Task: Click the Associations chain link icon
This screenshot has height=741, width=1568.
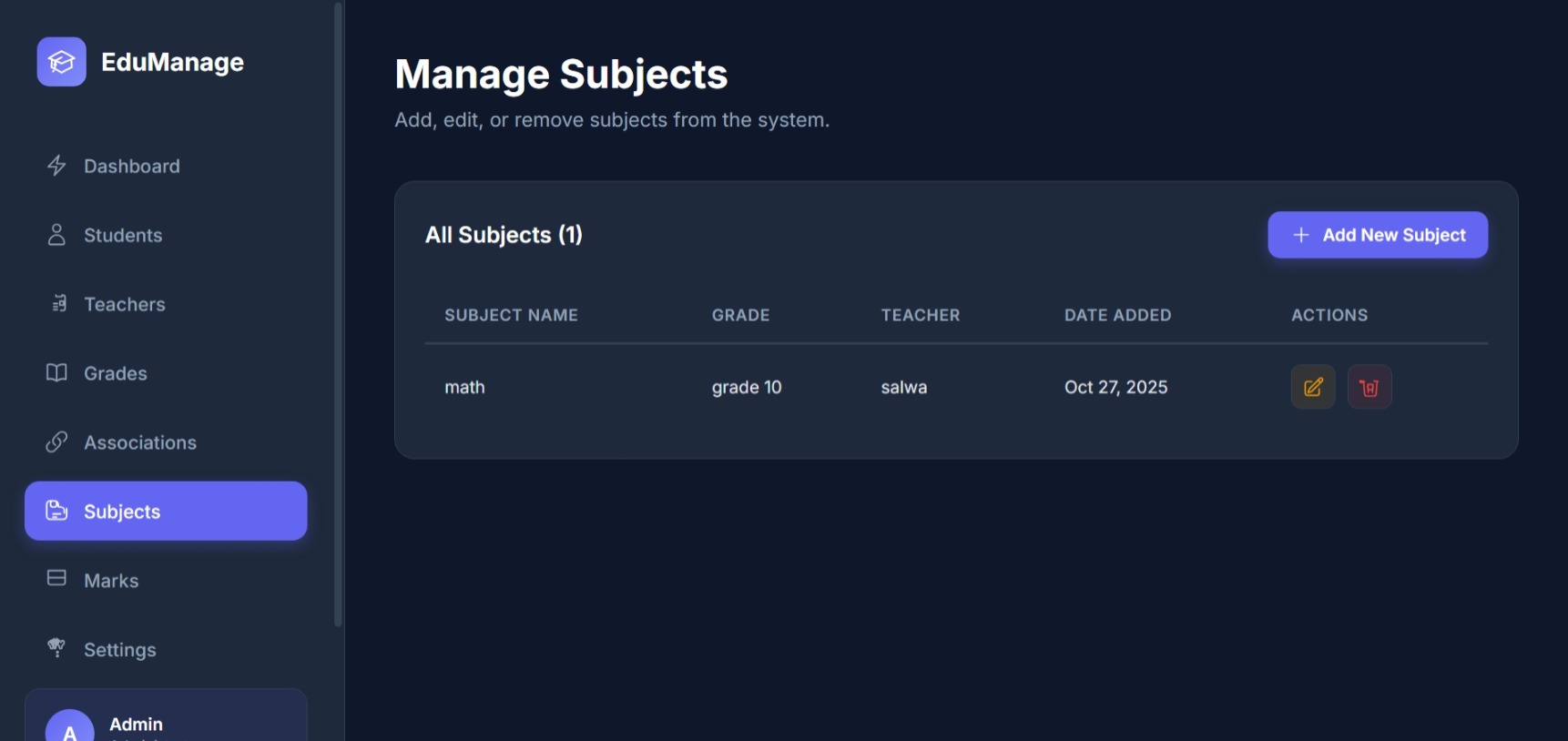Action: point(56,442)
